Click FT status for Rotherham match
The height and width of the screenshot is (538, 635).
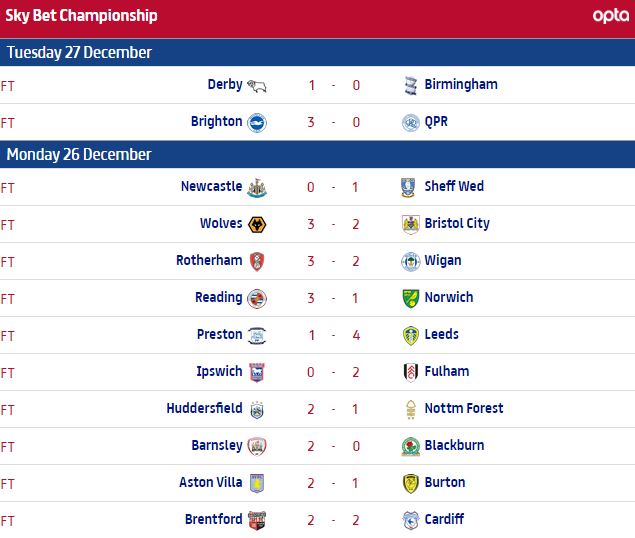click(x=8, y=262)
